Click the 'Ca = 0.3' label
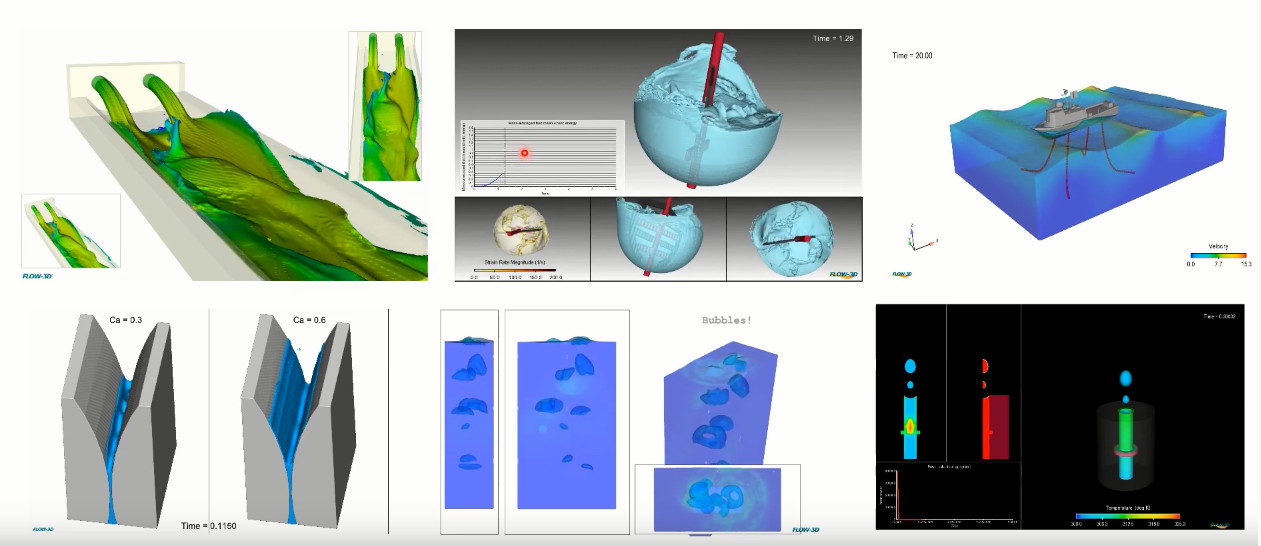The image size is (1261, 546). (125, 320)
